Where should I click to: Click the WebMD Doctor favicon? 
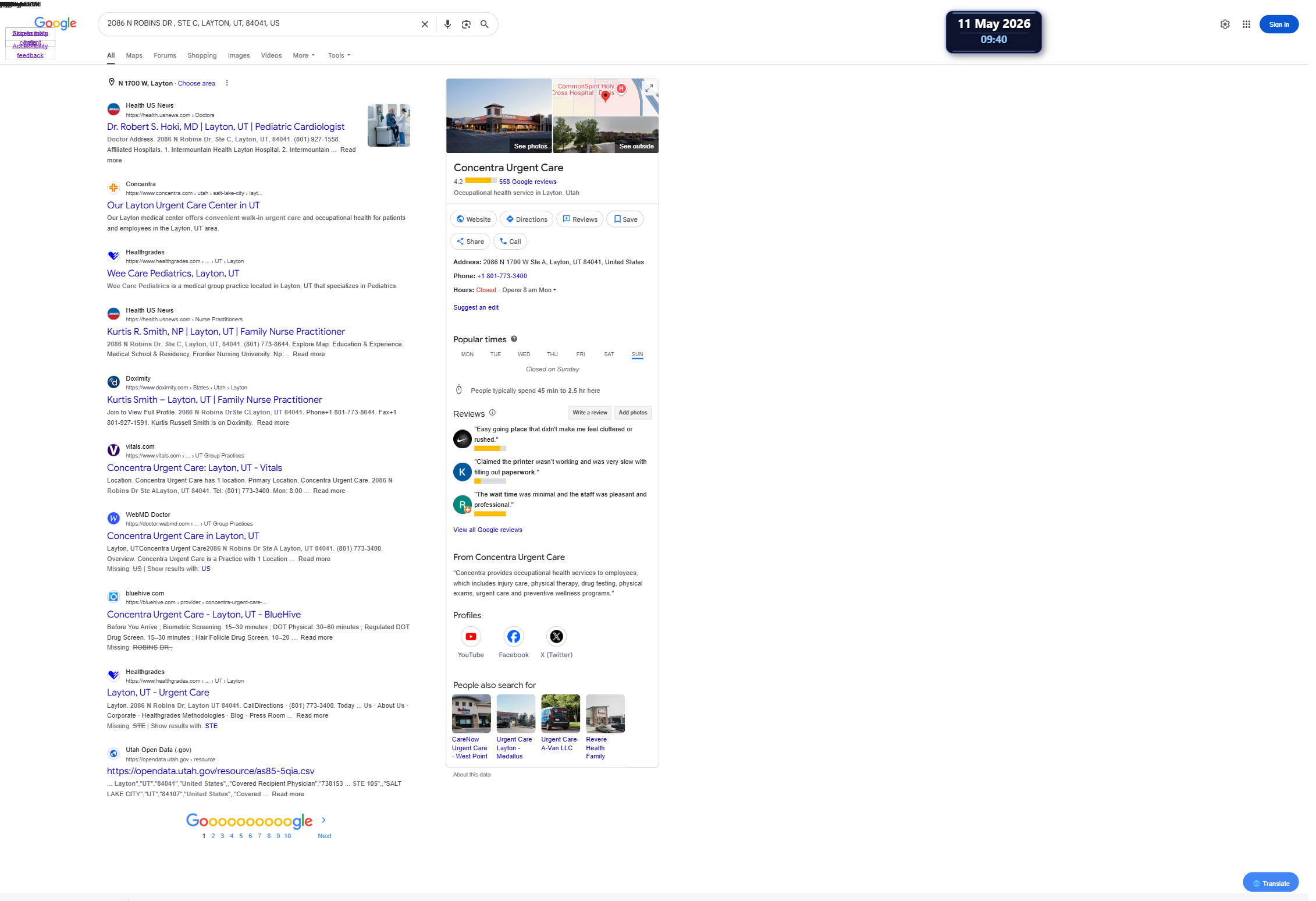113,519
